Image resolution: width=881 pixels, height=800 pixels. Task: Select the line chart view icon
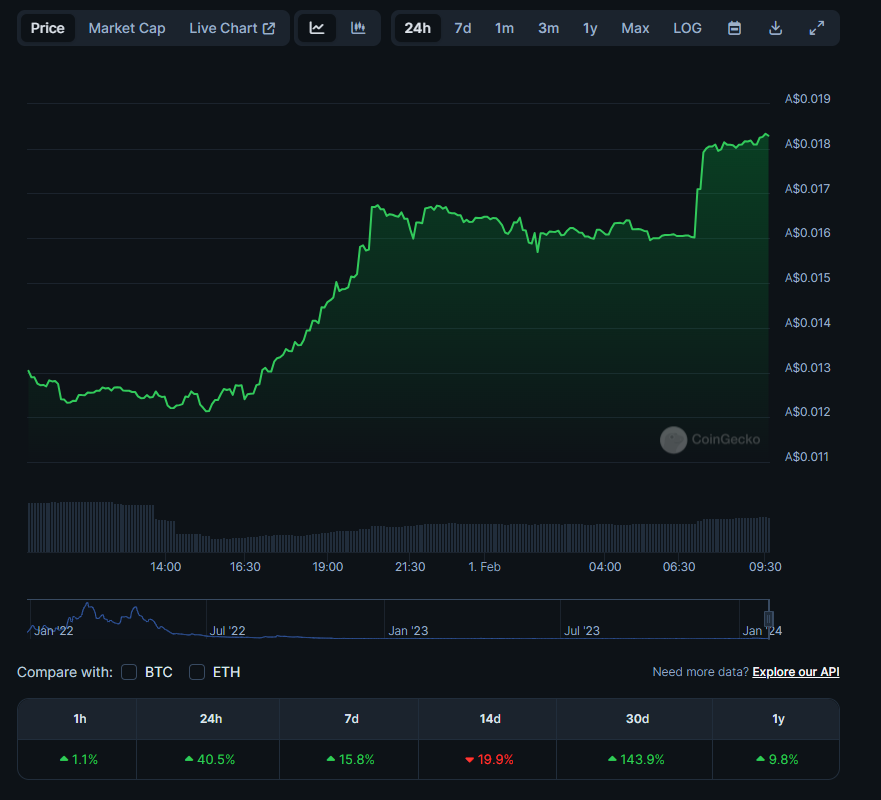(x=316, y=28)
